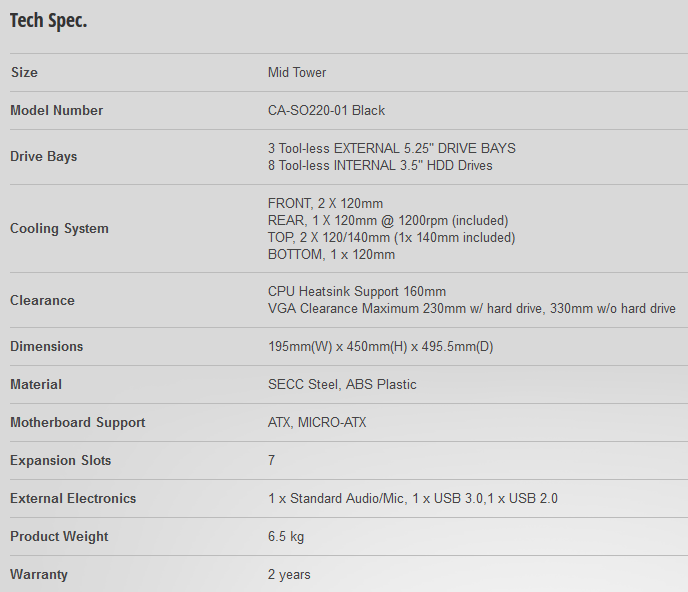Image resolution: width=688 pixels, height=592 pixels.
Task: Click the ATX, MICRO-ATX motherboard value
Action: click(317, 423)
